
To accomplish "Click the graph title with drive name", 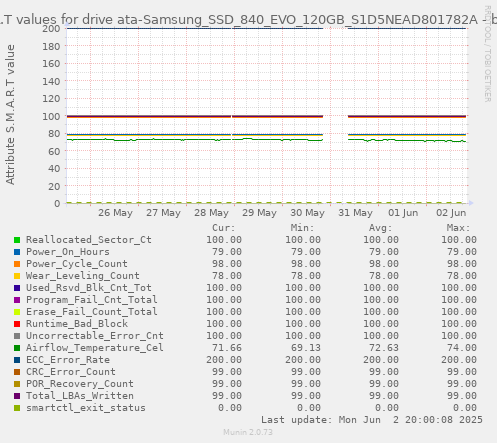I will tap(248, 20).
